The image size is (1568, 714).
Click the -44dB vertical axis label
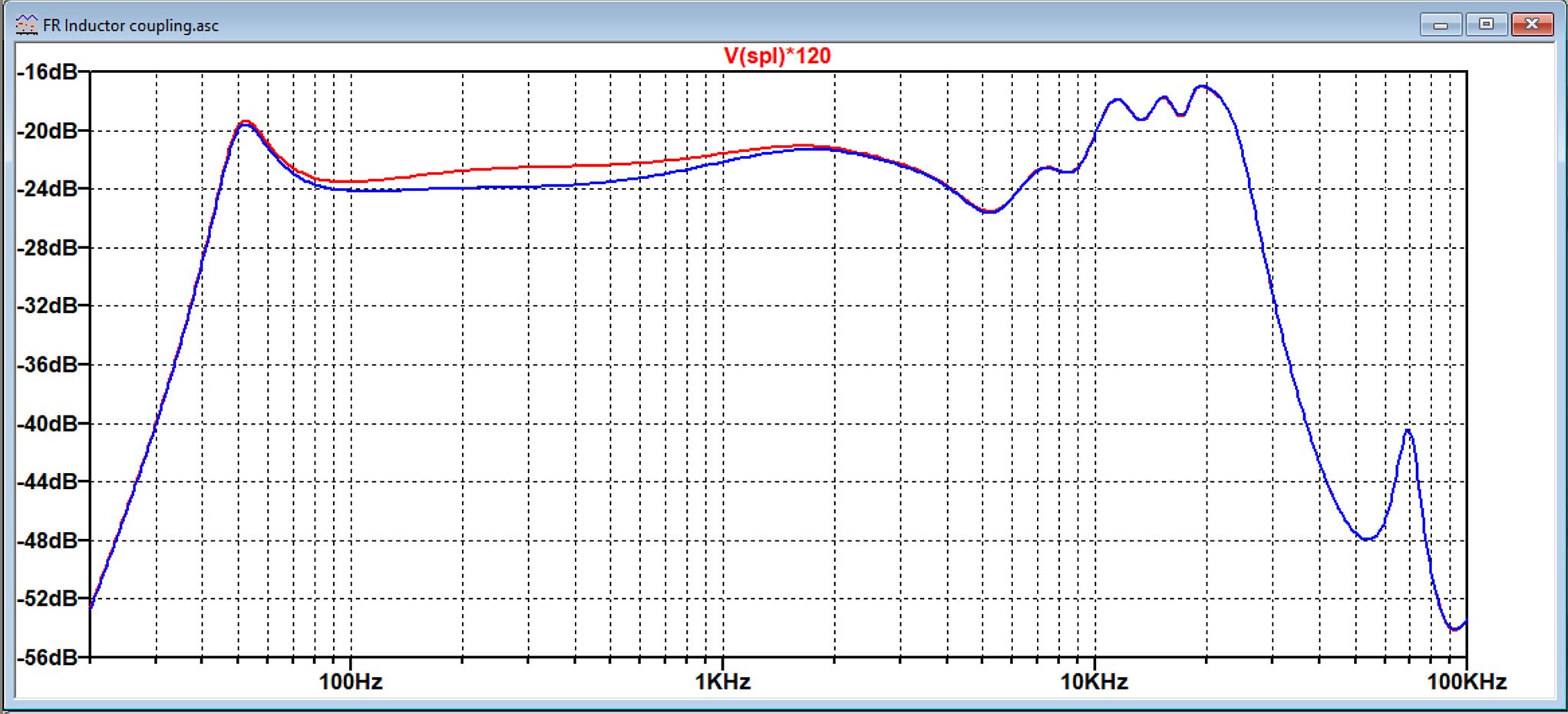point(48,482)
